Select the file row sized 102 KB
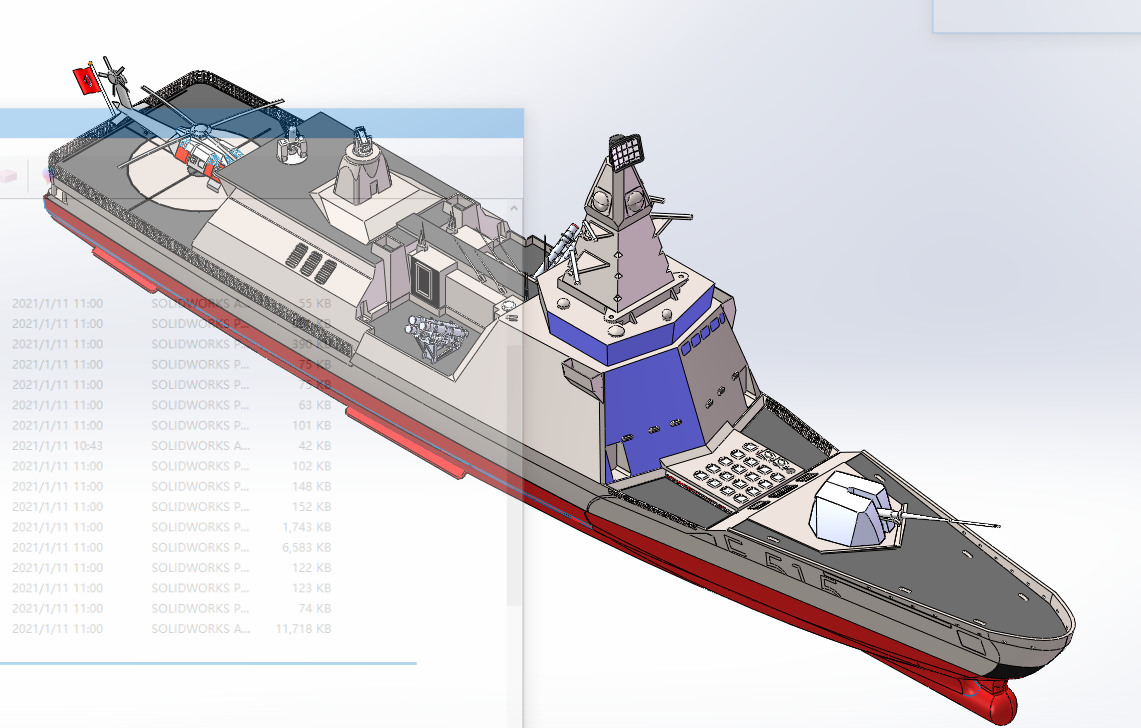The image size is (1141, 728). [172, 467]
